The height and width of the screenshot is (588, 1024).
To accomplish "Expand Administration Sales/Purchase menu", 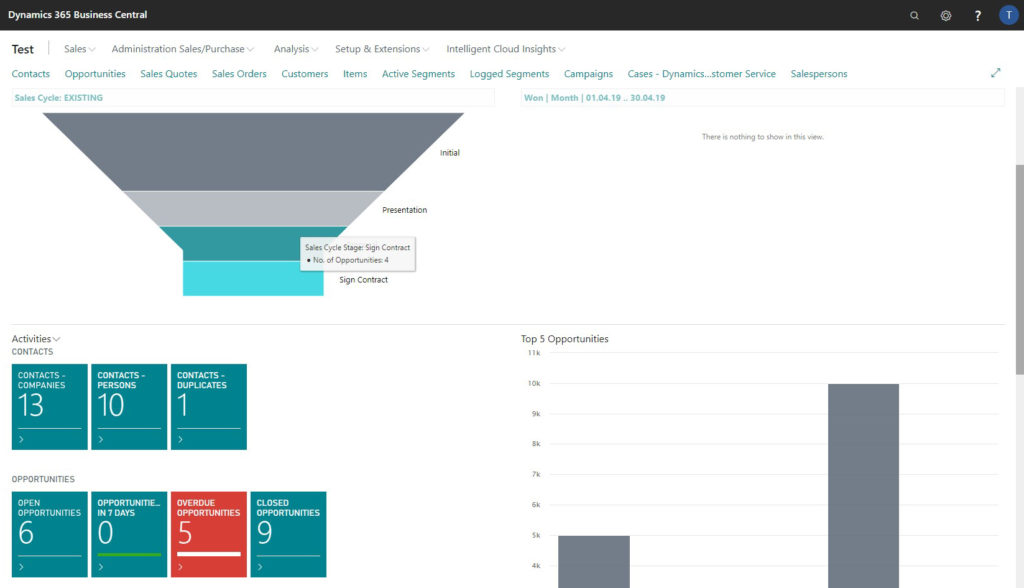I will (x=183, y=49).
